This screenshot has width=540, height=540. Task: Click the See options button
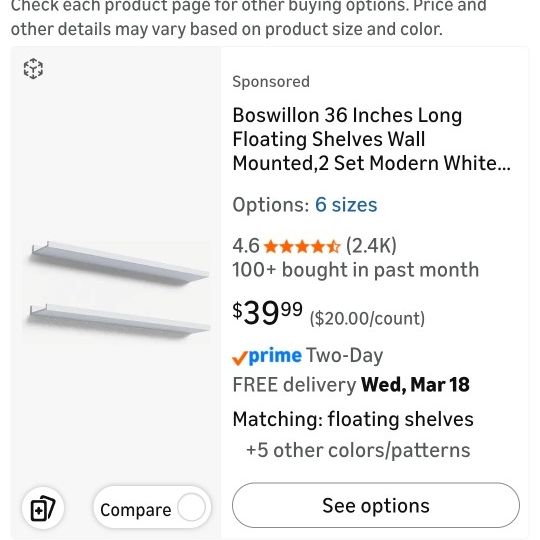pos(376,505)
